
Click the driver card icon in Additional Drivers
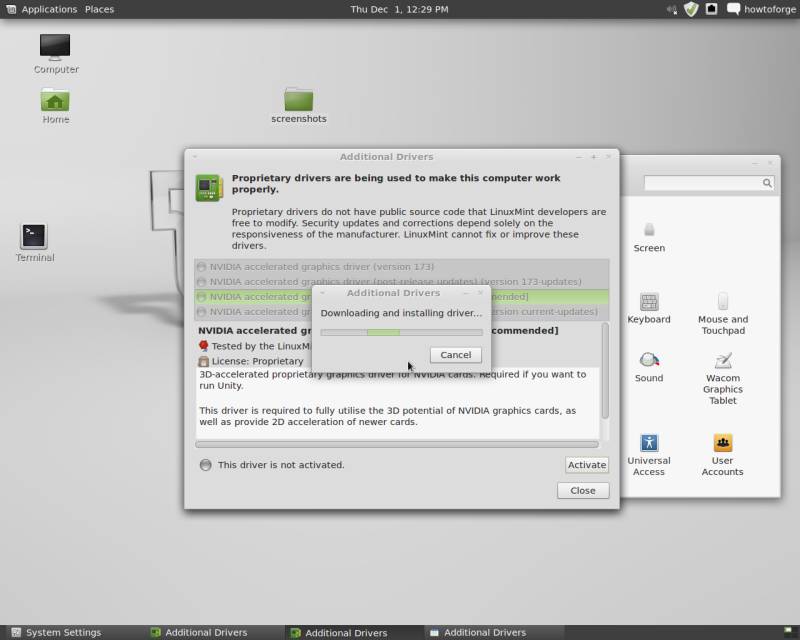click(x=209, y=188)
